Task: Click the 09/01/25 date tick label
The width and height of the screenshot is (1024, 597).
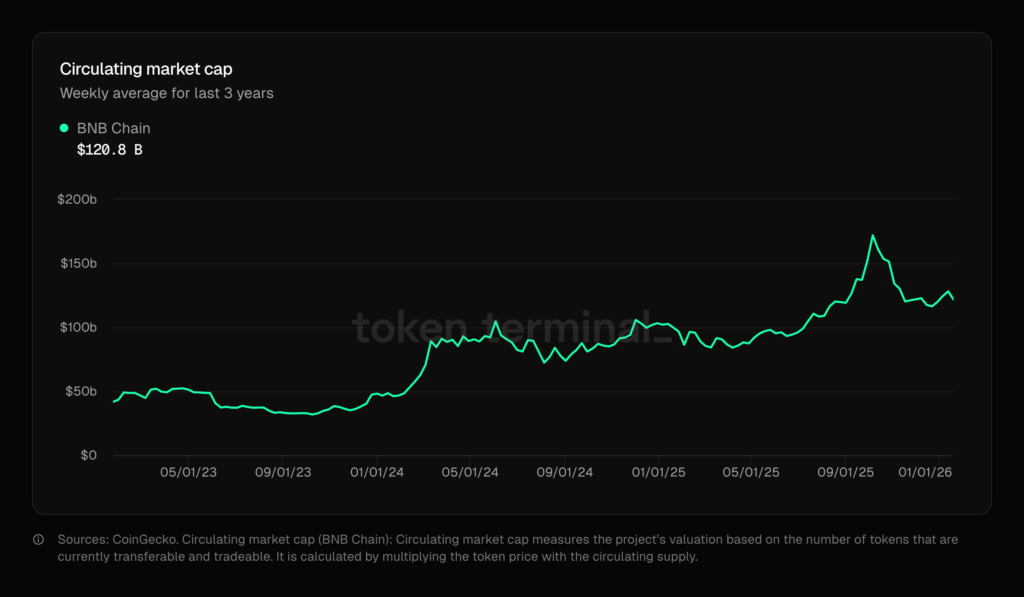Action: tap(847, 471)
